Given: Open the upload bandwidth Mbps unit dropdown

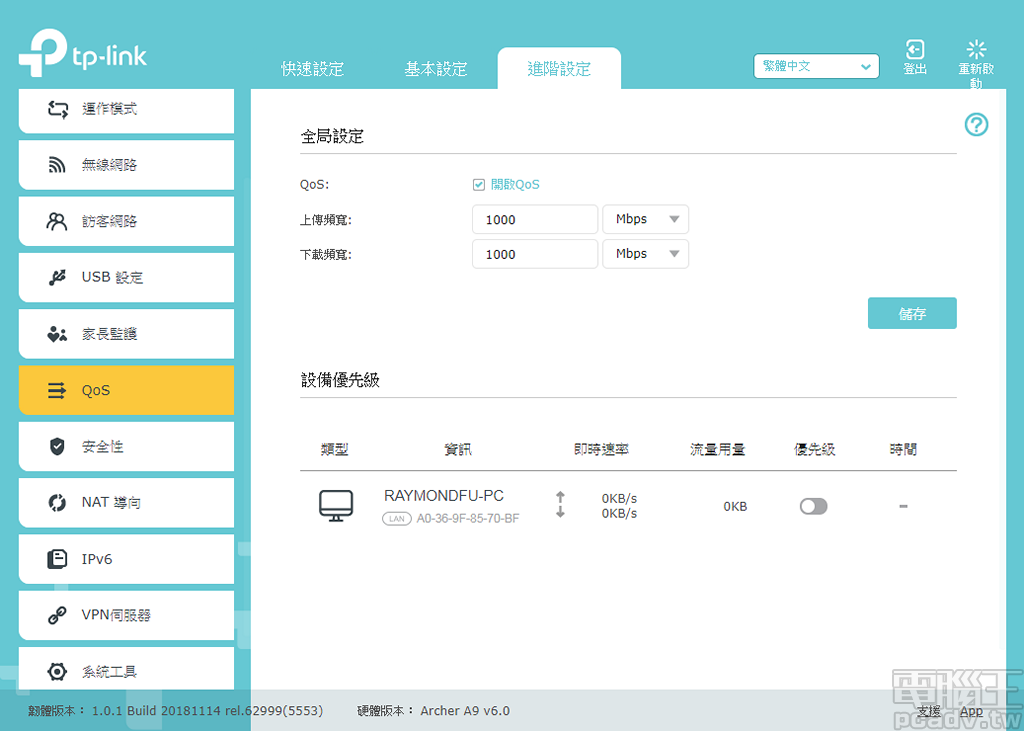Looking at the screenshot, I should [645, 219].
